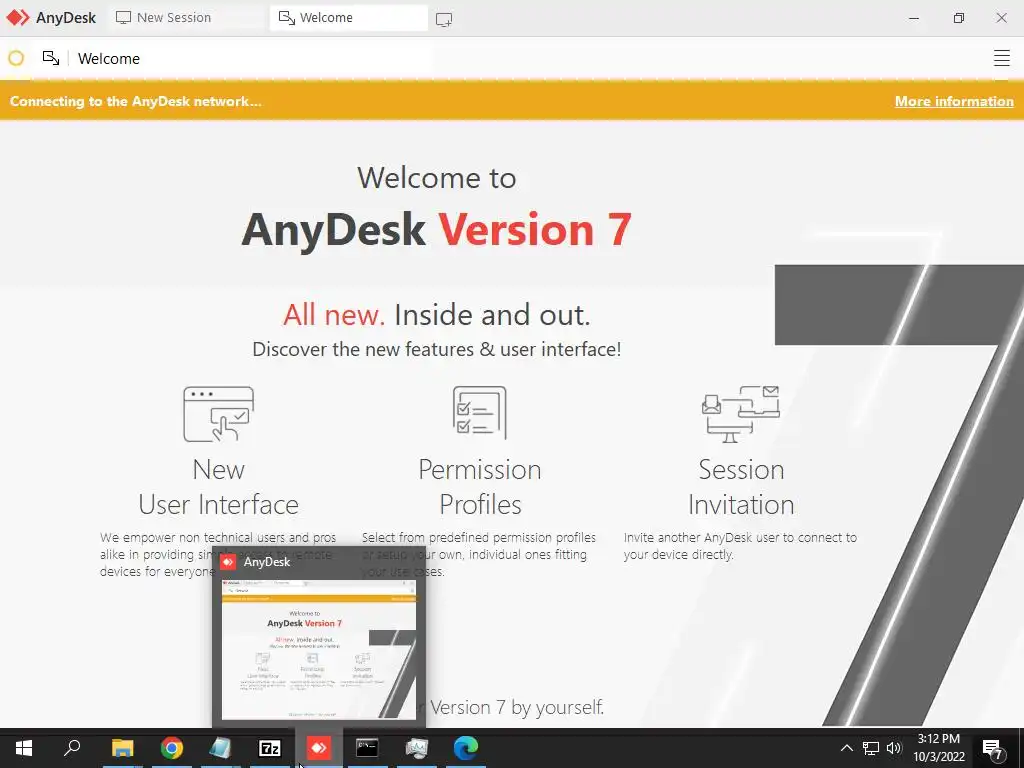Launch Google Chrome from the taskbar

[172, 748]
